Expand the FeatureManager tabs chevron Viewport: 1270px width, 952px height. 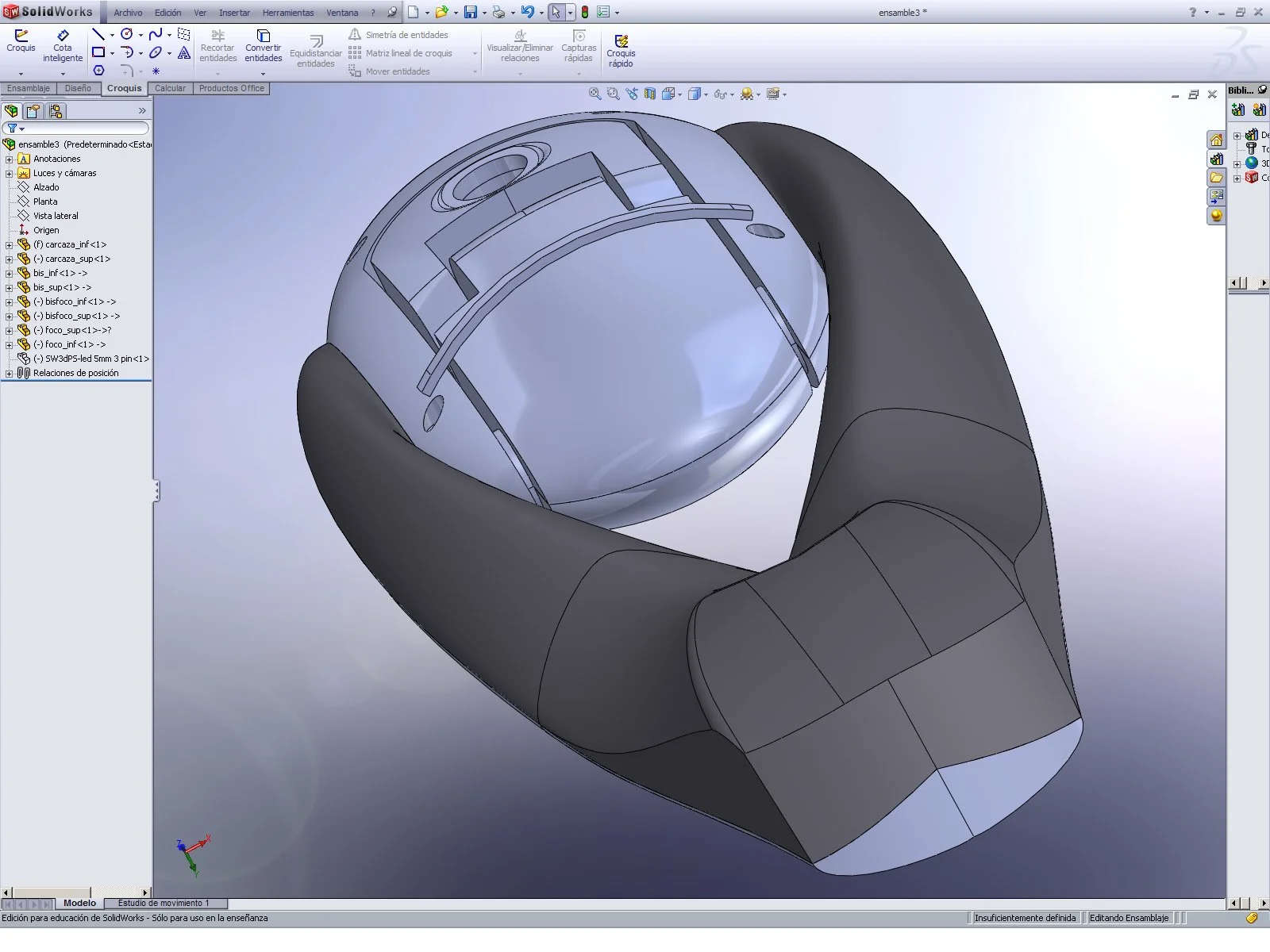click(x=142, y=110)
